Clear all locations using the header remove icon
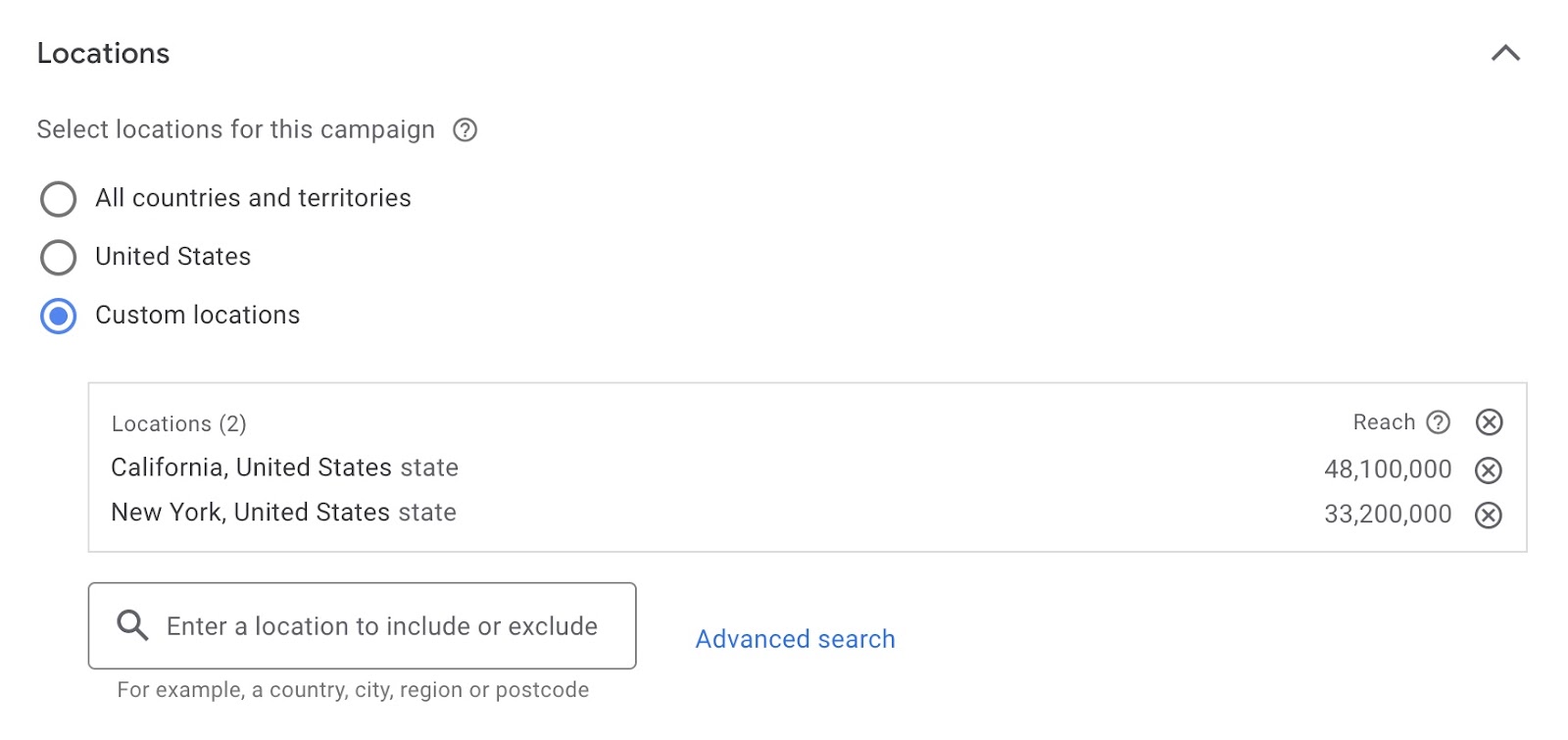Screen dimensions: 1568x740 tap(1488, 421)
